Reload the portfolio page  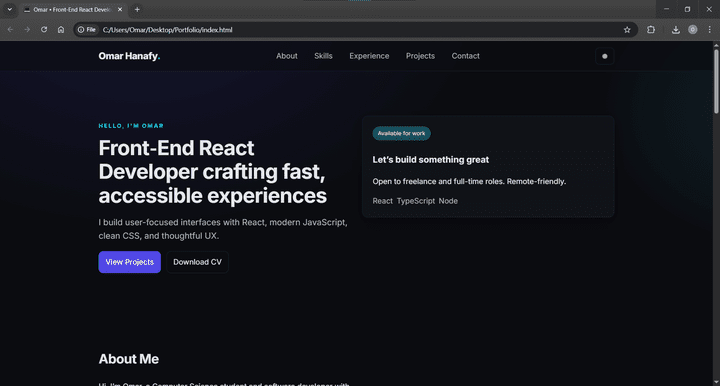pyautogui.click(x=44, y=29)
